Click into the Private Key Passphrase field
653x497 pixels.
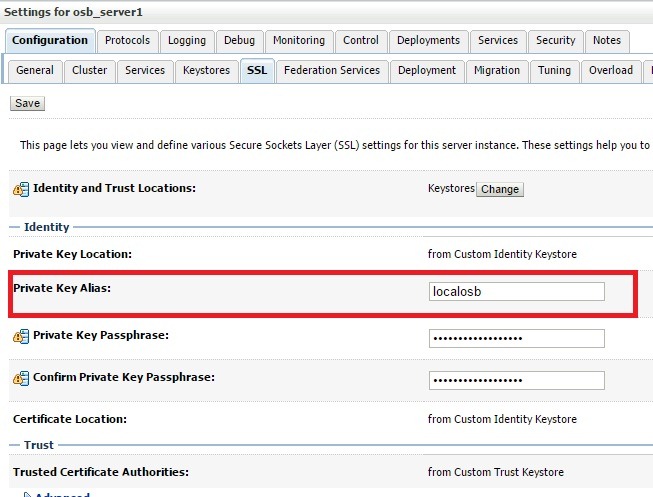(x=517, y=338)
